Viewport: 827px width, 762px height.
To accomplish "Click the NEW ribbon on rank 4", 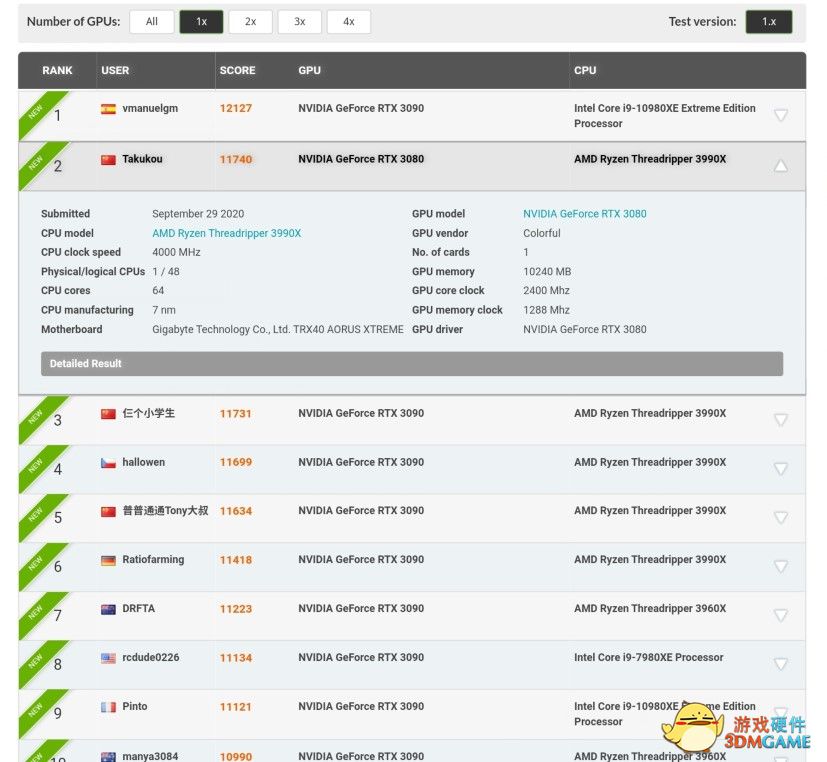I will (x=38, y=464).
